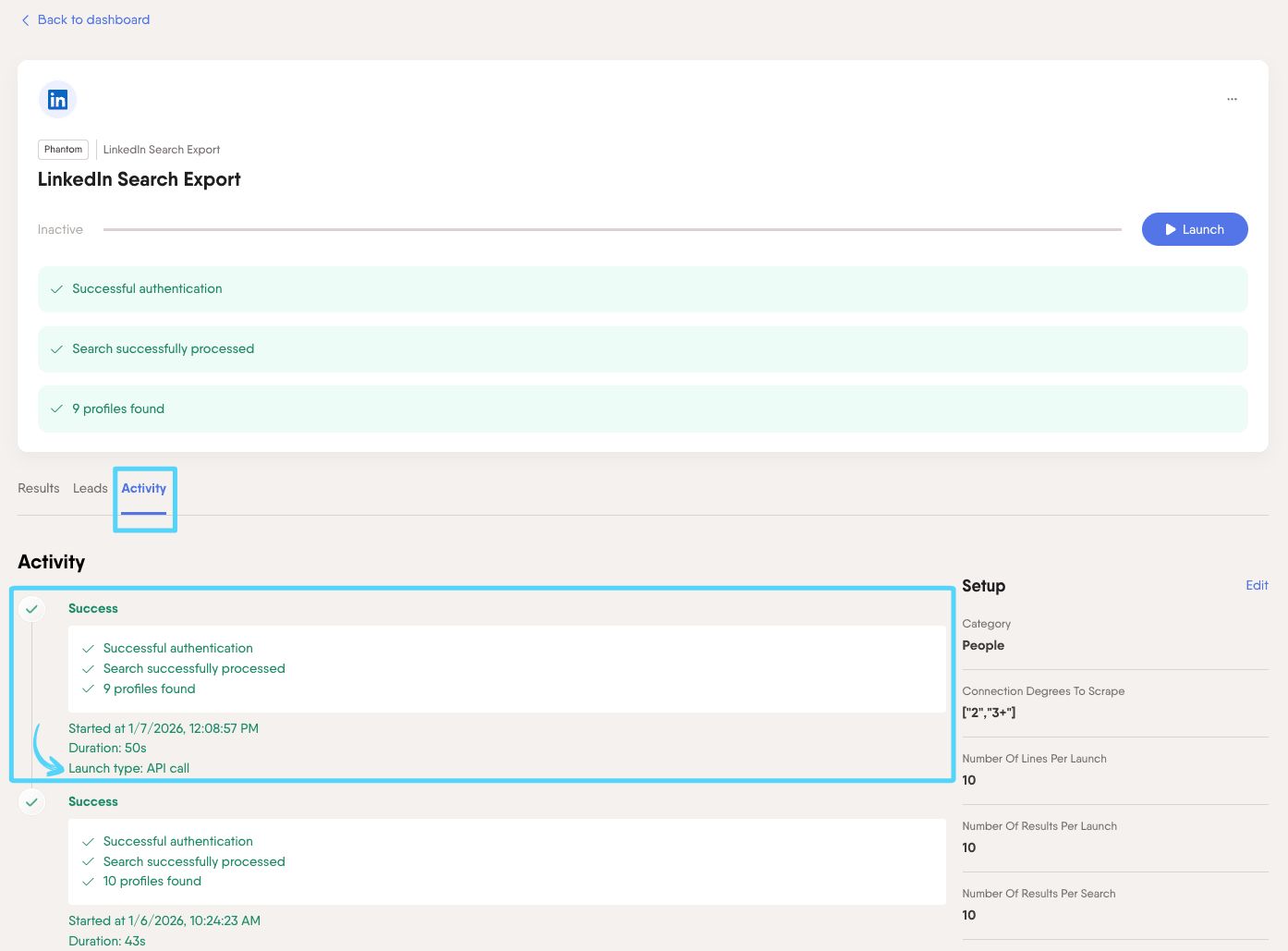Click 'Launch type: API call' text
Screen dimensions: 1288x951
click(129, 768)
